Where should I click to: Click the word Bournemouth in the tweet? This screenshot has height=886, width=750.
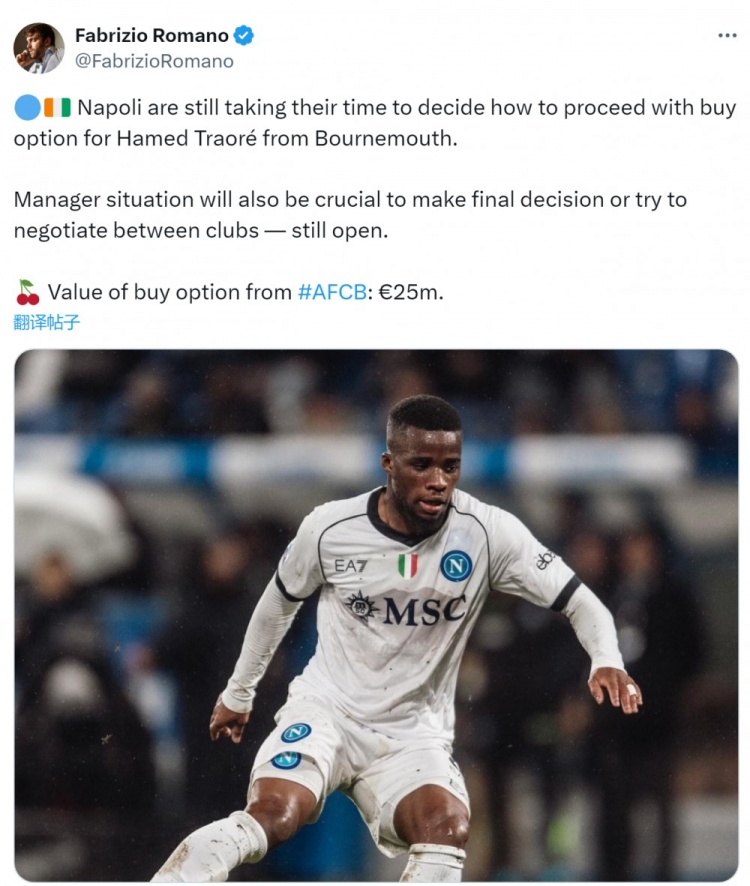point(385,138)
